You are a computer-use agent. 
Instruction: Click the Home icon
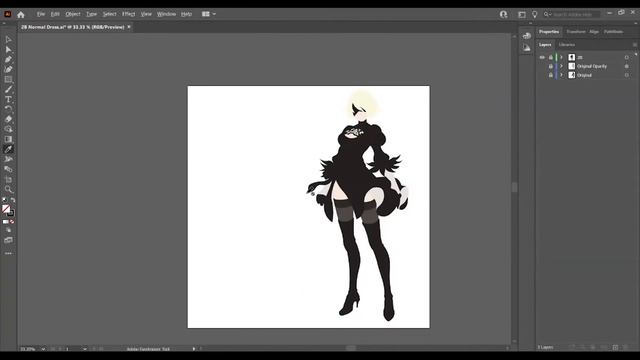pyautogui.click(x=21, y=14)
